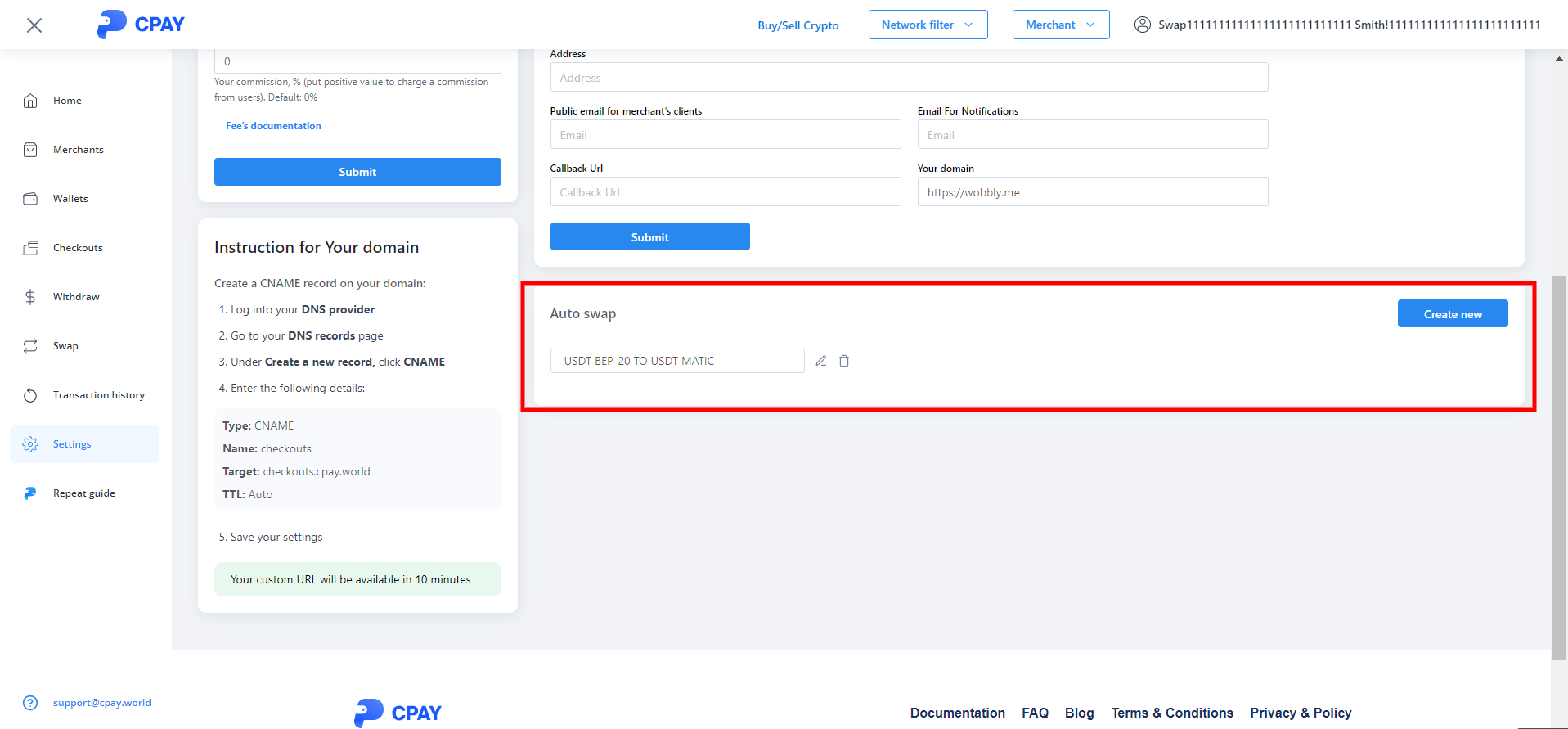
Task: Click the Buy/Sell Crypto link
Action: [797, 25]
